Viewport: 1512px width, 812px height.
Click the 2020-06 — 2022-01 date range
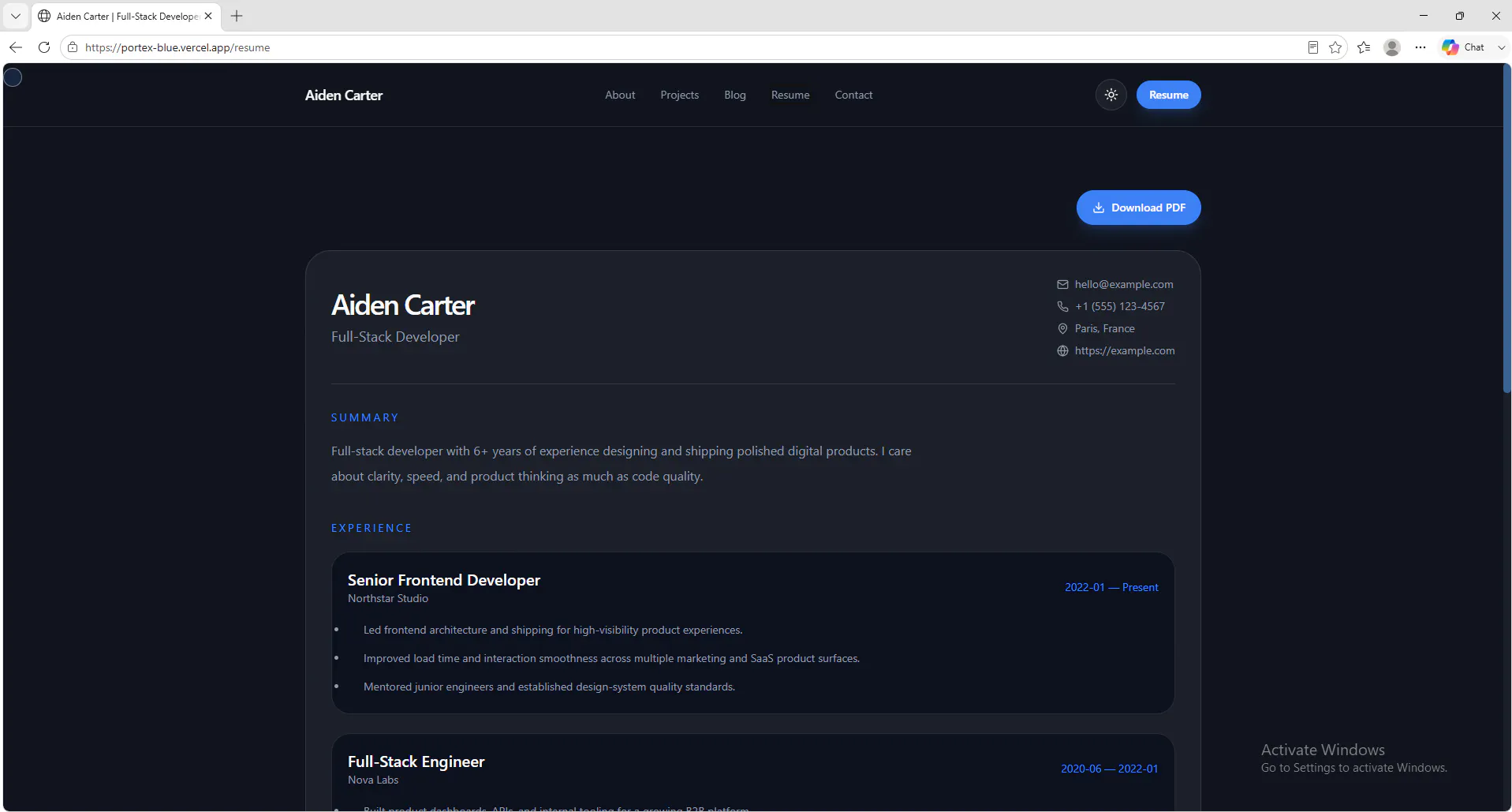[x=1109, y=769]
